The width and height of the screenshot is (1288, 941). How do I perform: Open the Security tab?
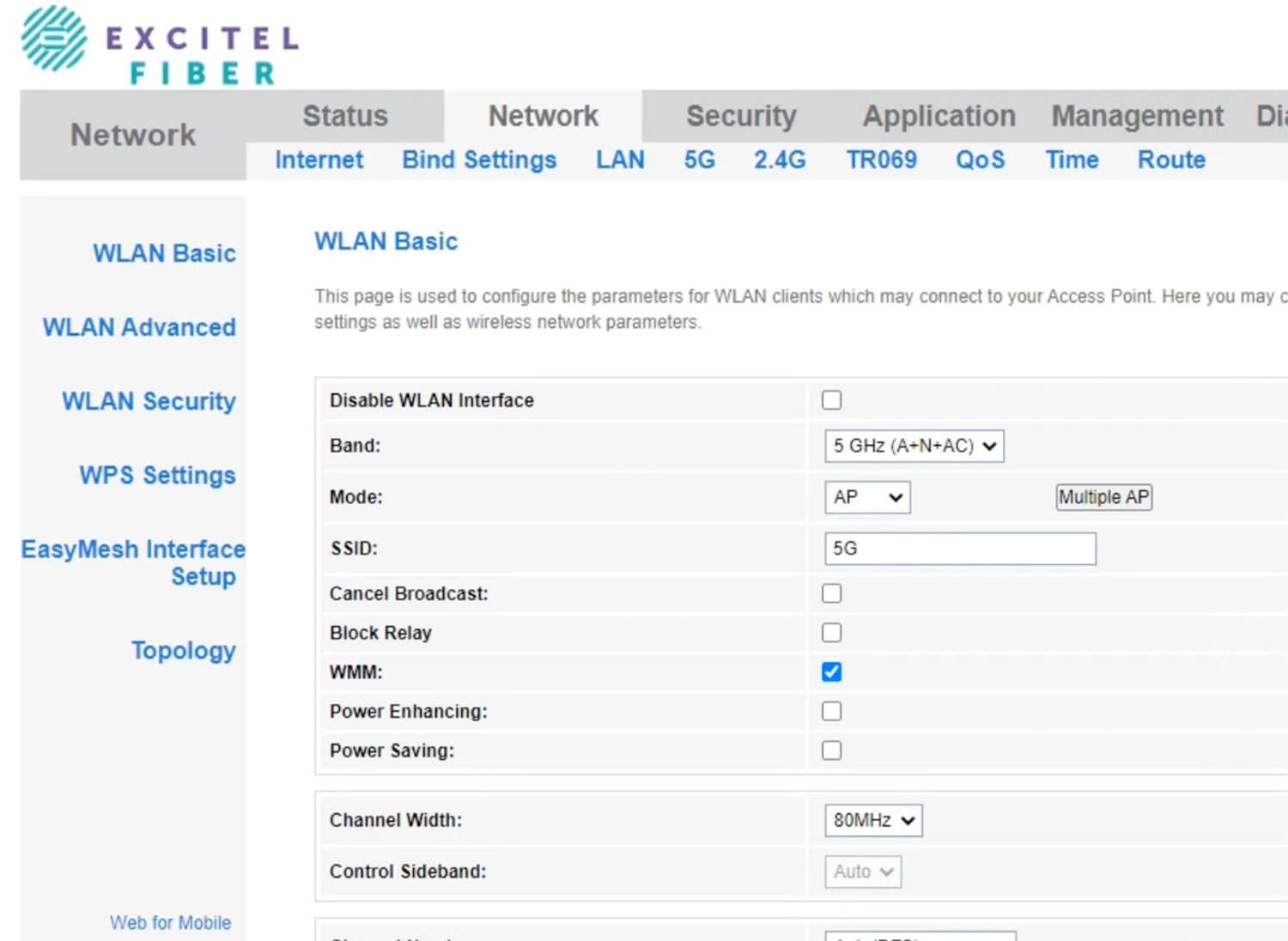(x=741, y=116)
